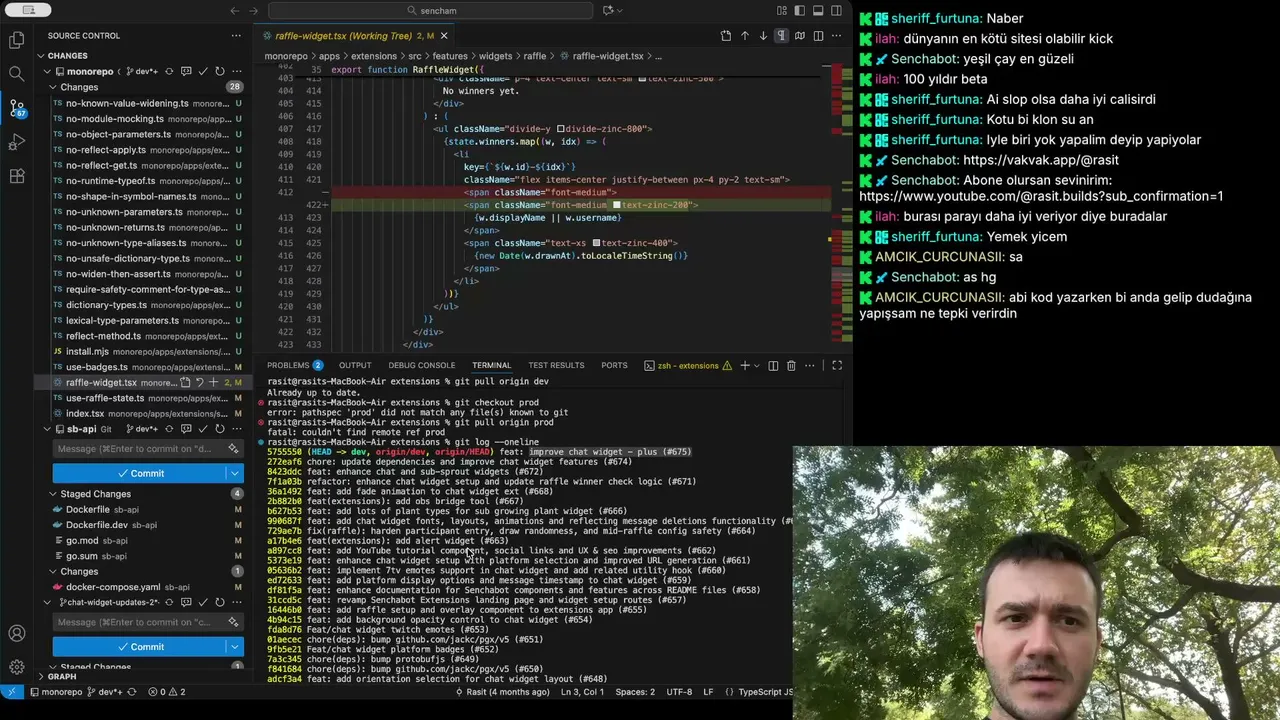
Task: Stage changes on raffle-widget.tsx row
Action: pos(213,383)
